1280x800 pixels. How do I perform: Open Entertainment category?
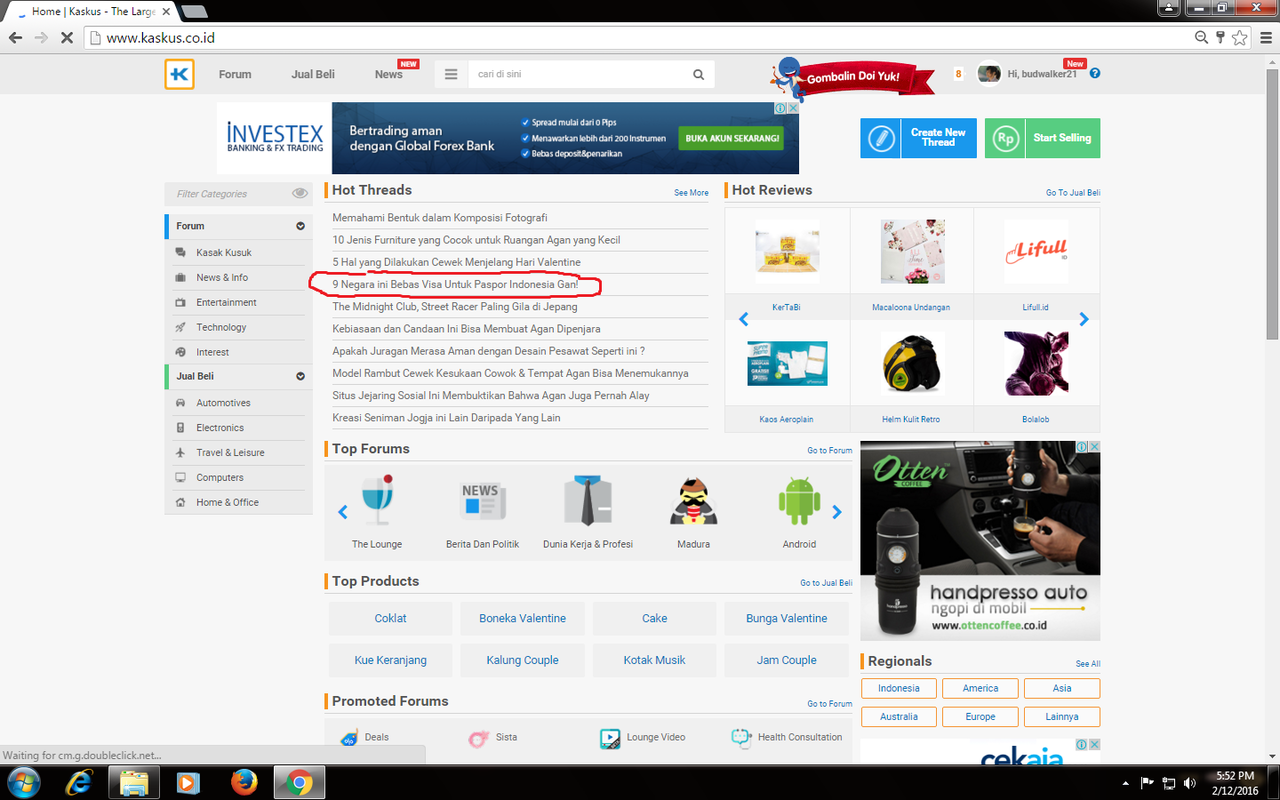[x=226, y=303]
